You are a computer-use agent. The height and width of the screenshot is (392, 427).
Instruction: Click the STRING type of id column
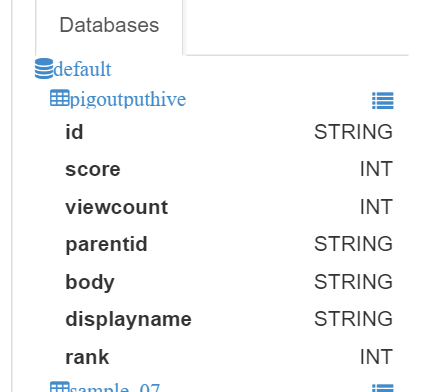pos(353,132)
